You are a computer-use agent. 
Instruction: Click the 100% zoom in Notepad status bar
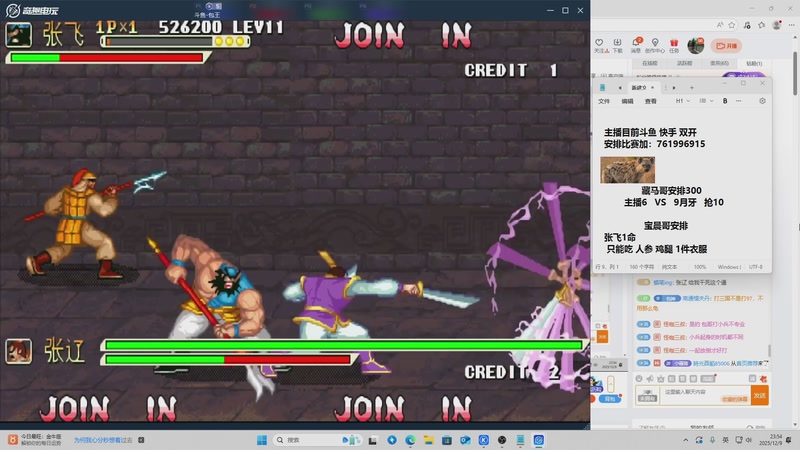pyautogui.click(x=700, y=267)
